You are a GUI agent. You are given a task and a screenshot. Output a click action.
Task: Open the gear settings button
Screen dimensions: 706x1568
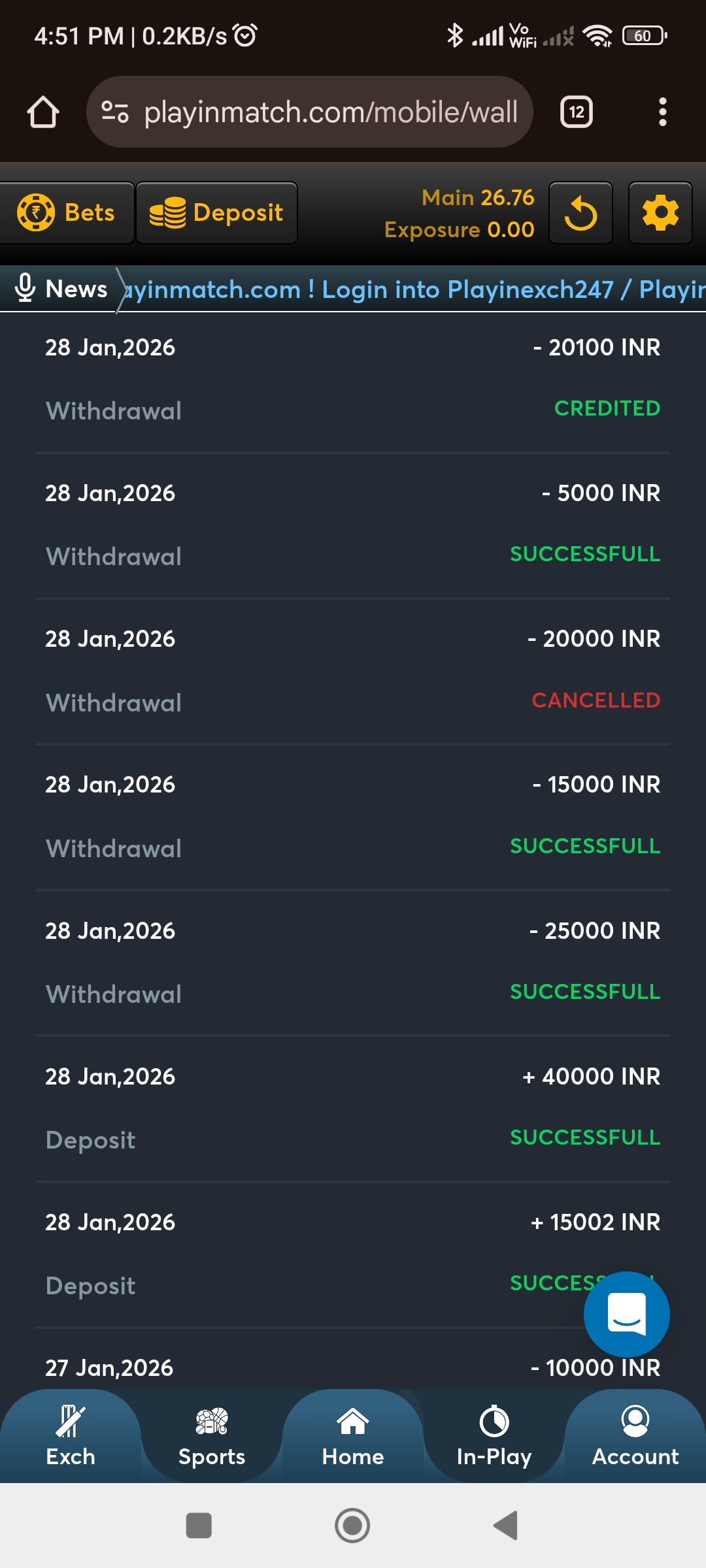point(660,213)
